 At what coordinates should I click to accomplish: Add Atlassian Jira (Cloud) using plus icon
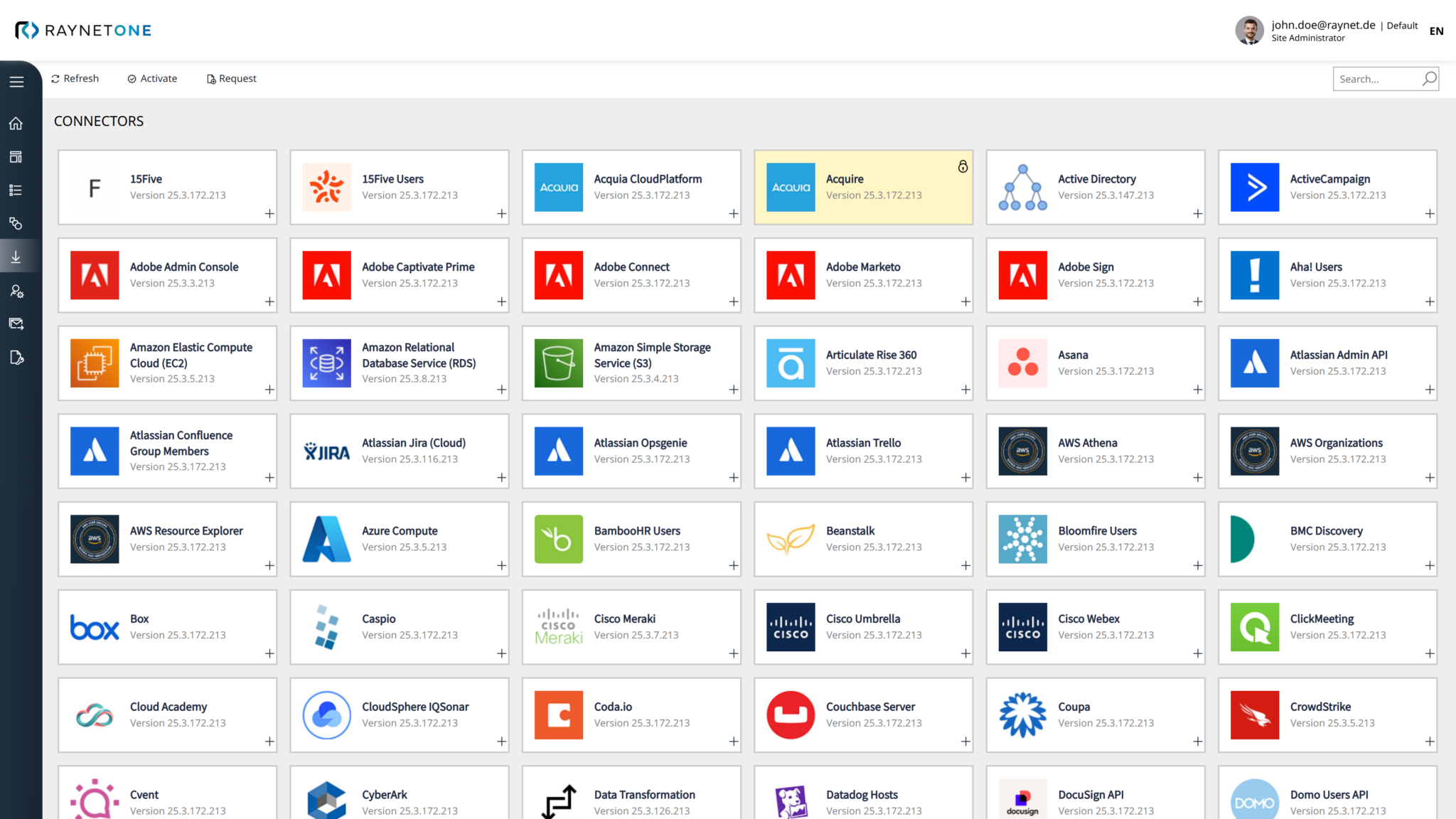coord(502,478)
